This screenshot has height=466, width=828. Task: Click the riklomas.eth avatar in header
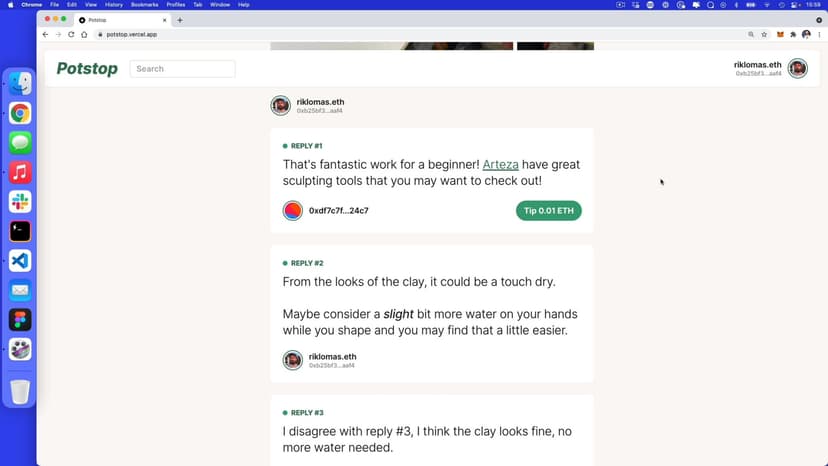797,68
